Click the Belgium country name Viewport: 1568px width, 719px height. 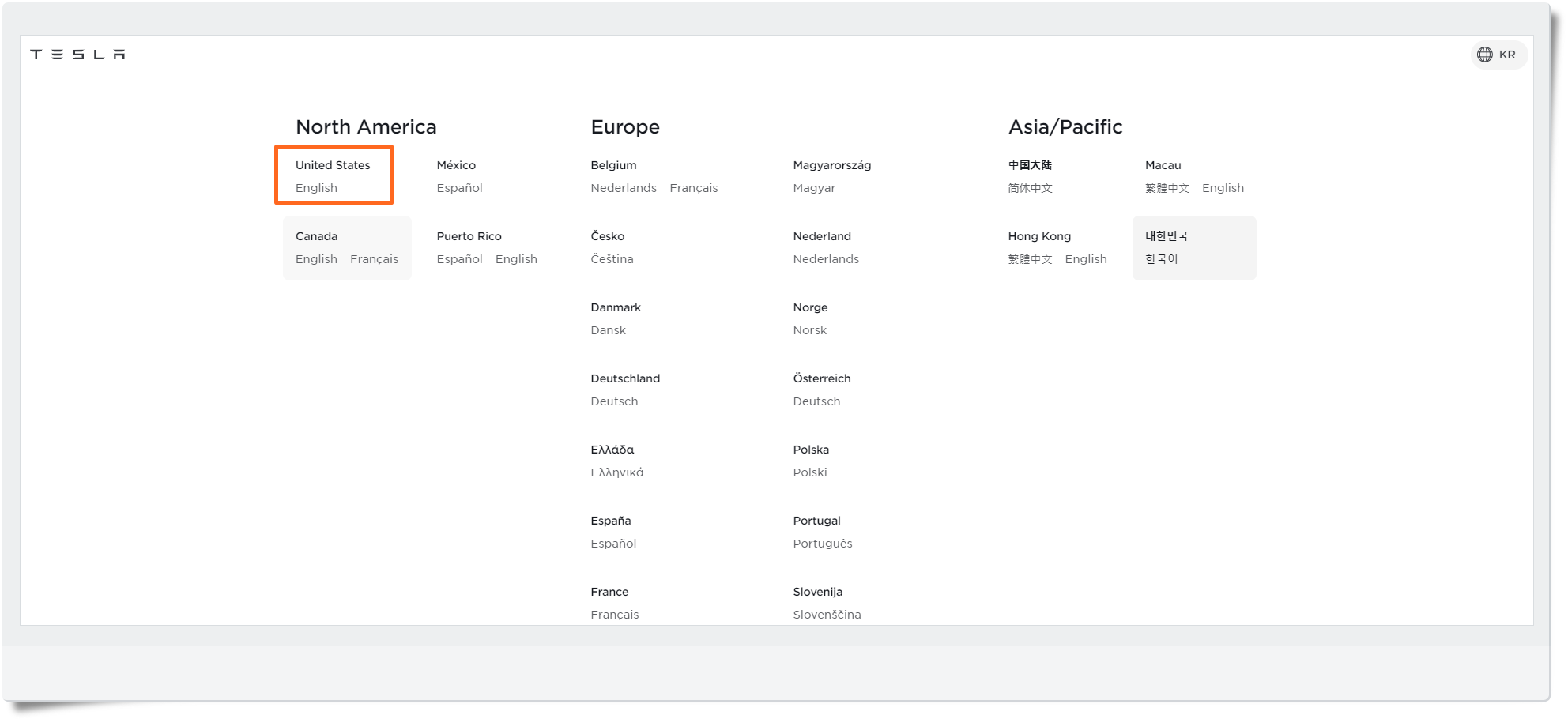tap(613, 165)
